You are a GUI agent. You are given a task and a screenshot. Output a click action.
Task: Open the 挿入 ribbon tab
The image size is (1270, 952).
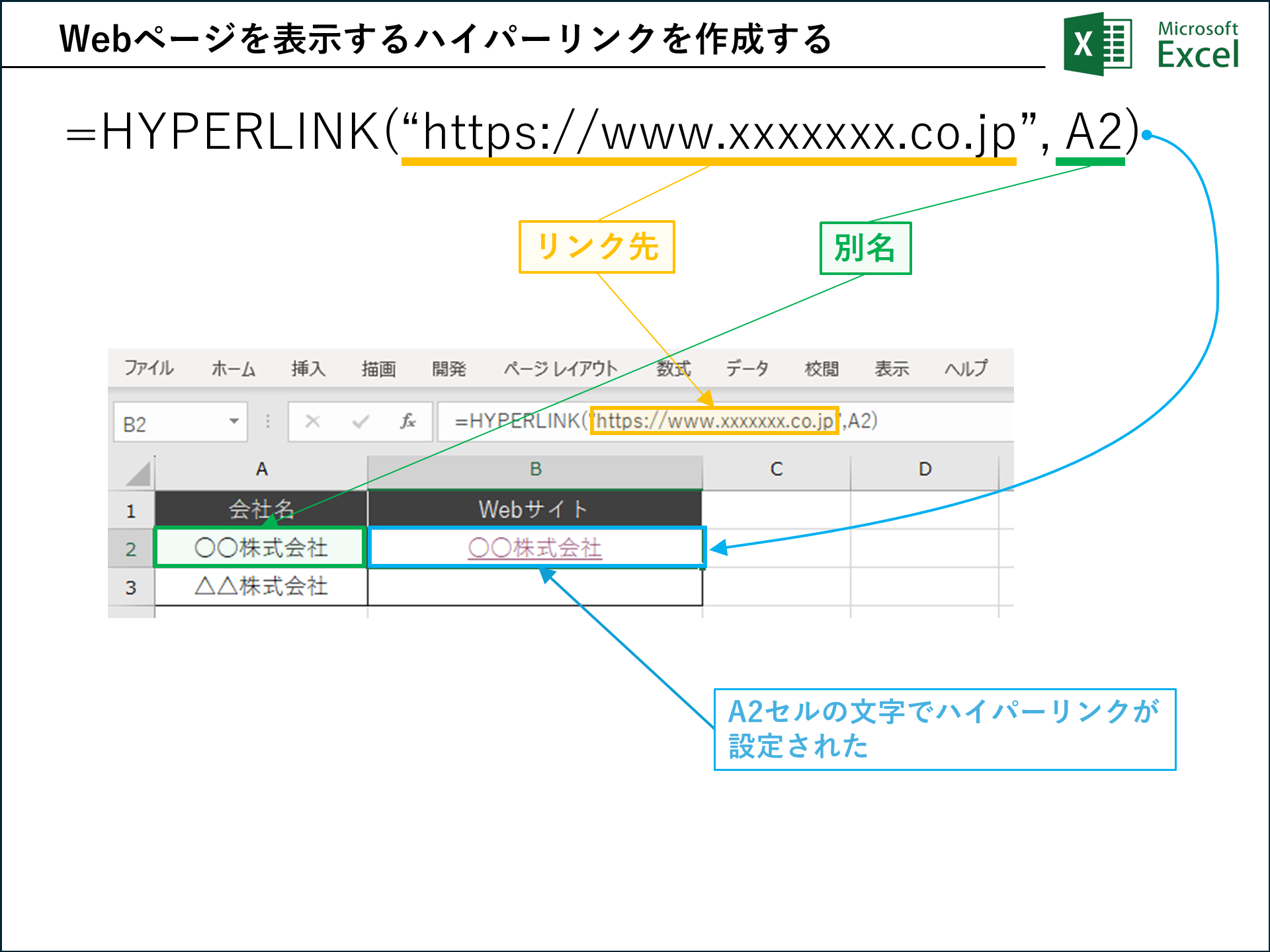pos(308,368)
